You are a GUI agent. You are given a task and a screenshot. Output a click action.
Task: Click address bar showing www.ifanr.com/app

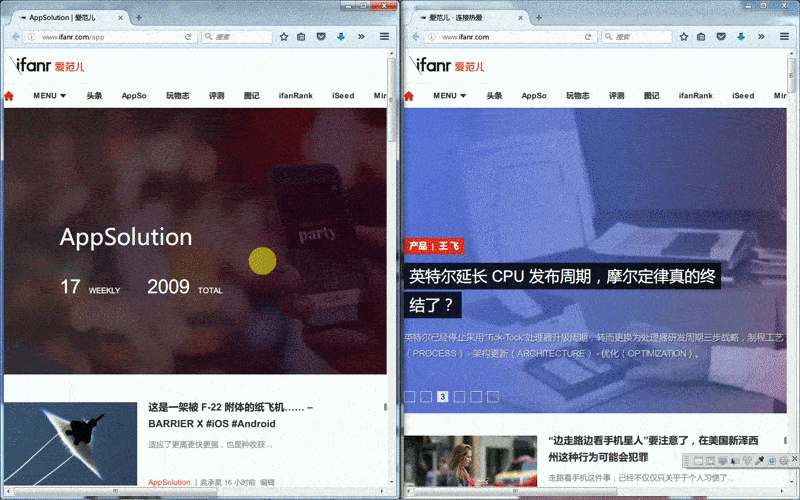click(x=110, y=37)
